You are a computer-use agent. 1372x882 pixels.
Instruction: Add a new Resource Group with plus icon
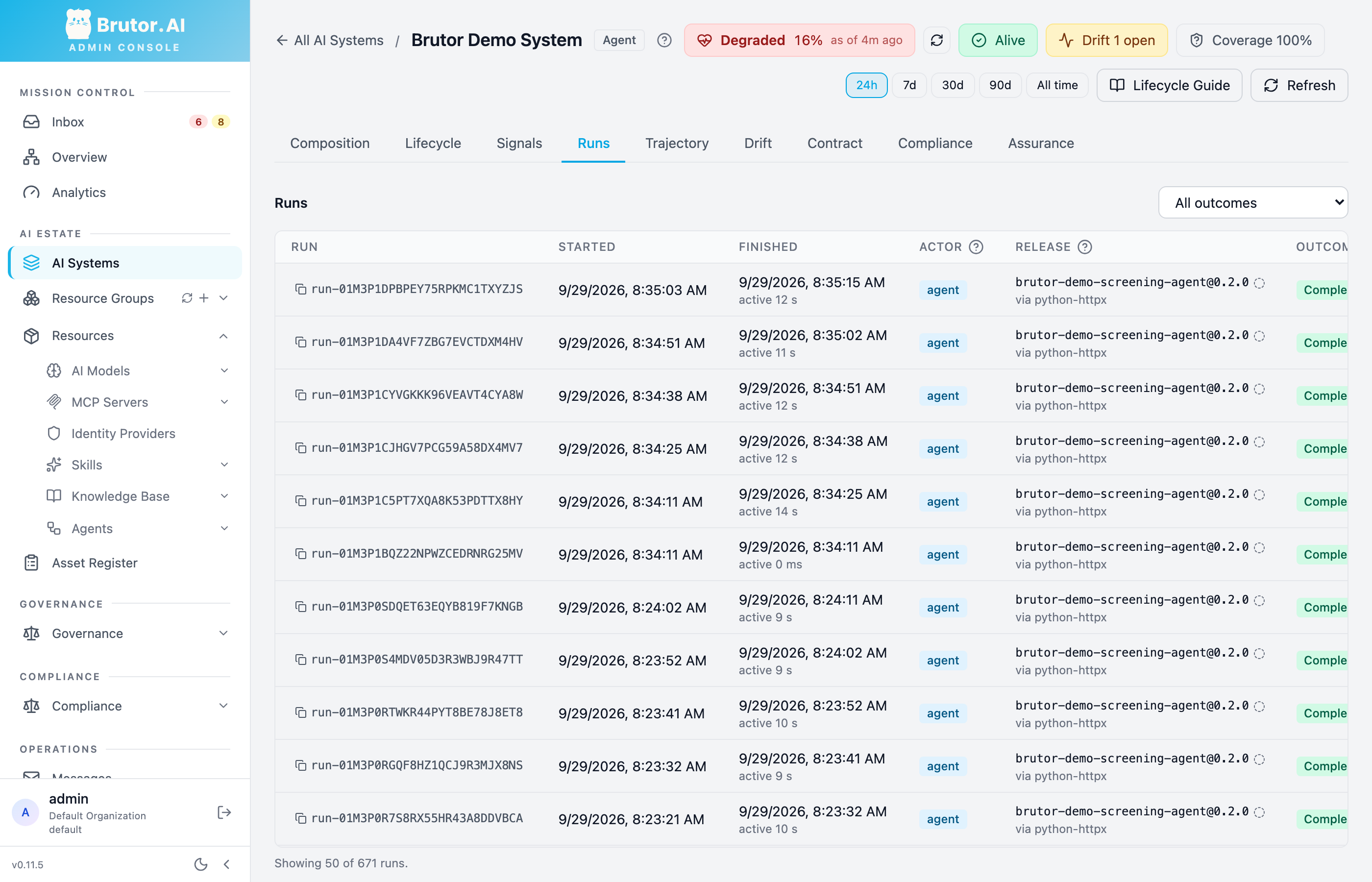(x=204, y=298)
